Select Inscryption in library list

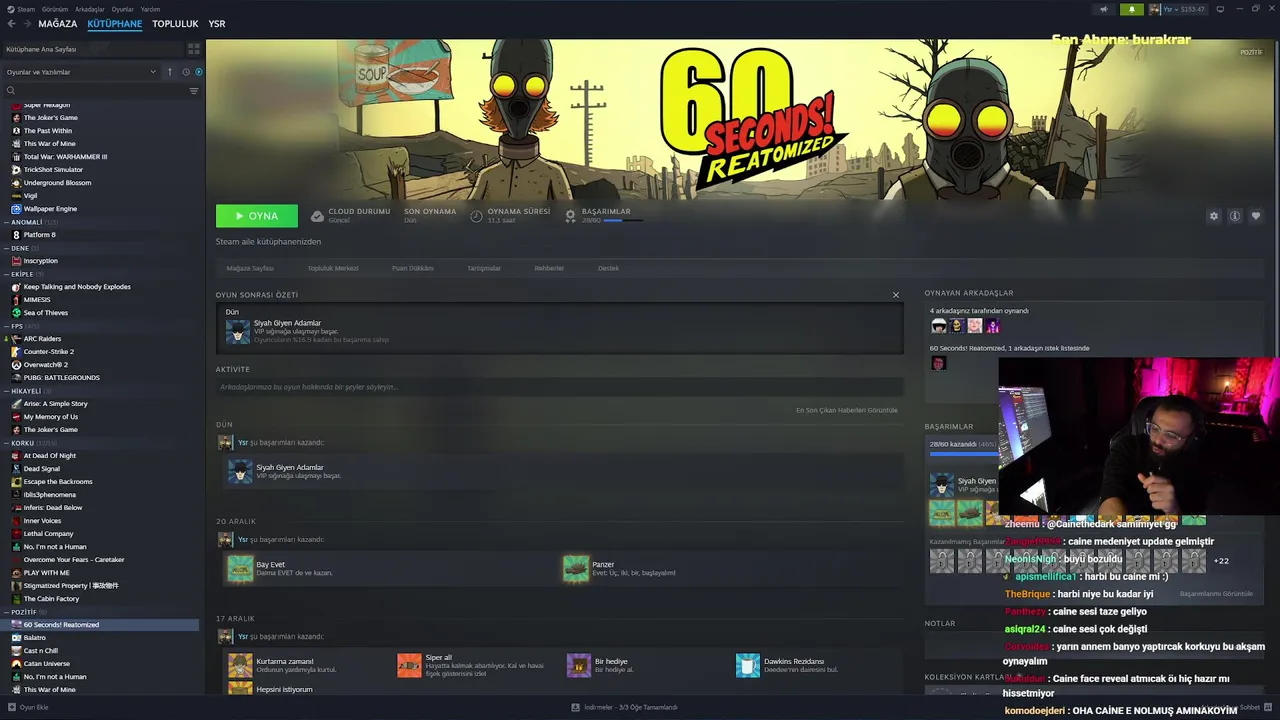[41, 261]
